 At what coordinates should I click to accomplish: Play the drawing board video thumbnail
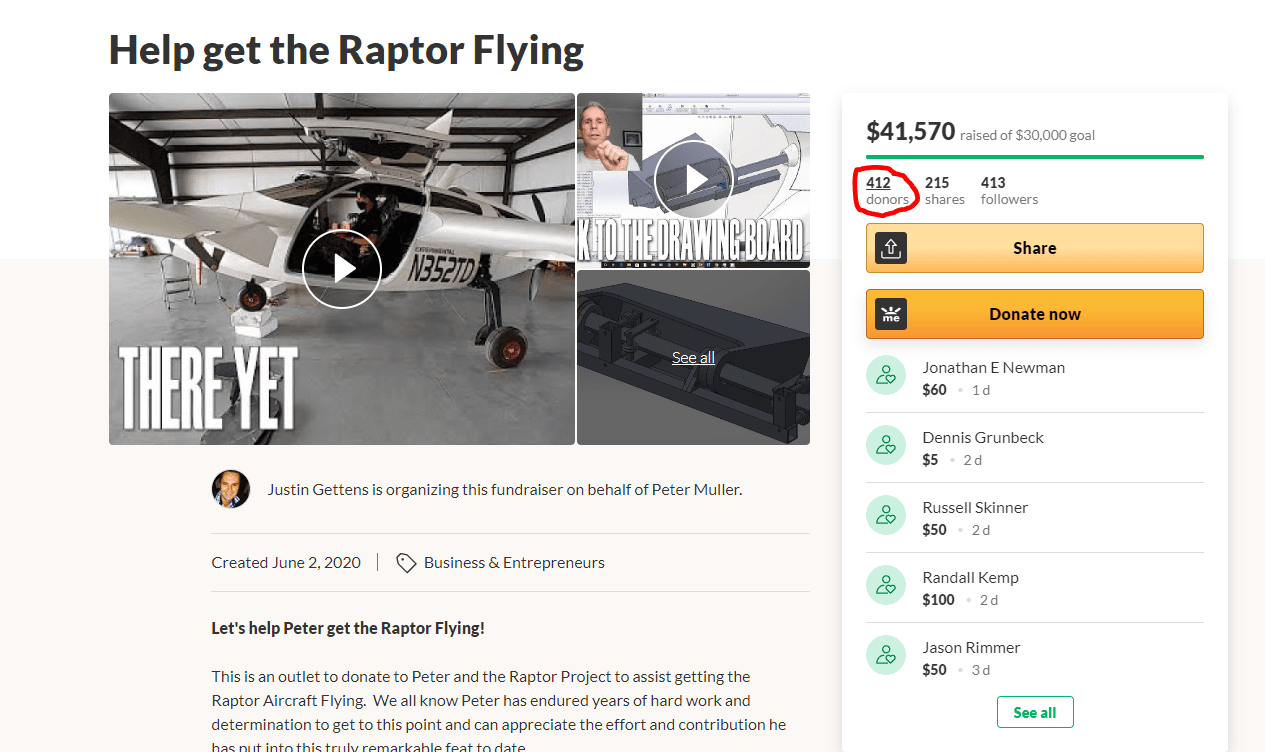click(x=694, y=180)
